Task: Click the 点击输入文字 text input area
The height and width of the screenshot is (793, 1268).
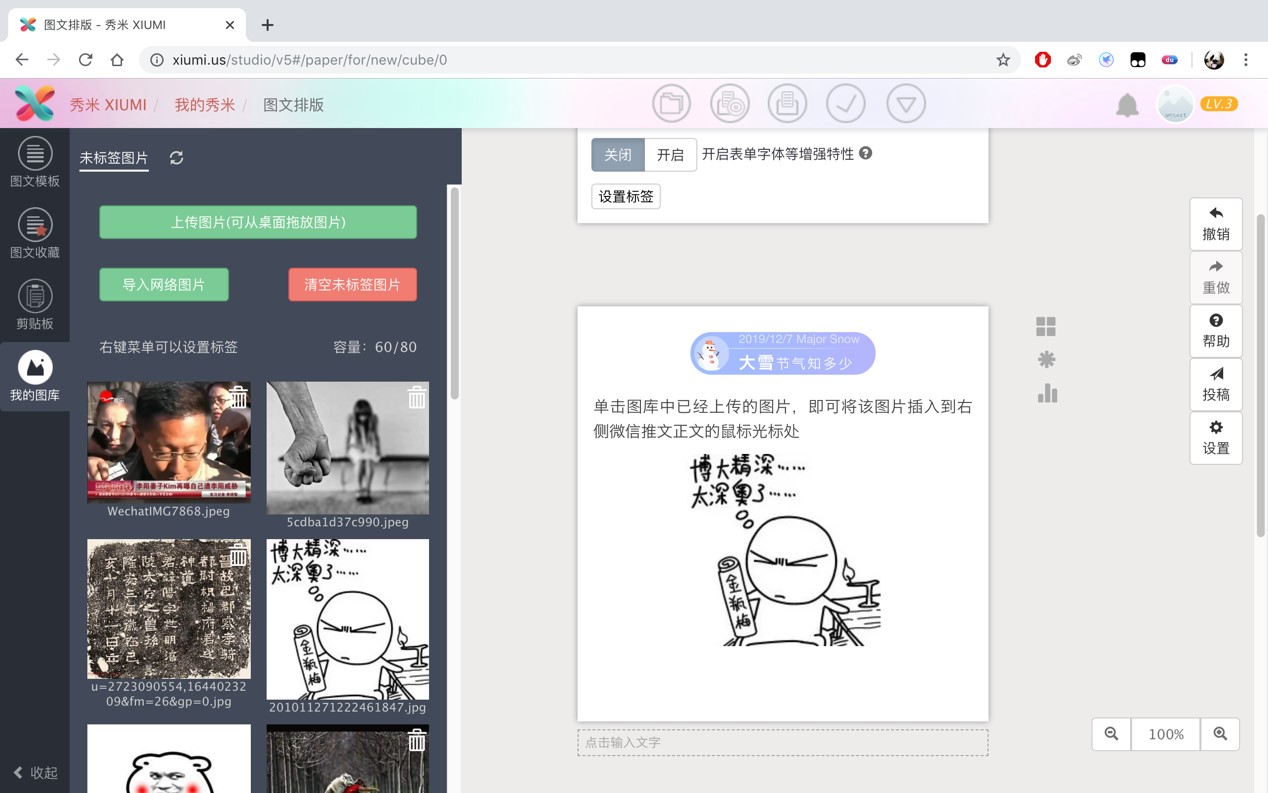Action: (x=782, y=742)
